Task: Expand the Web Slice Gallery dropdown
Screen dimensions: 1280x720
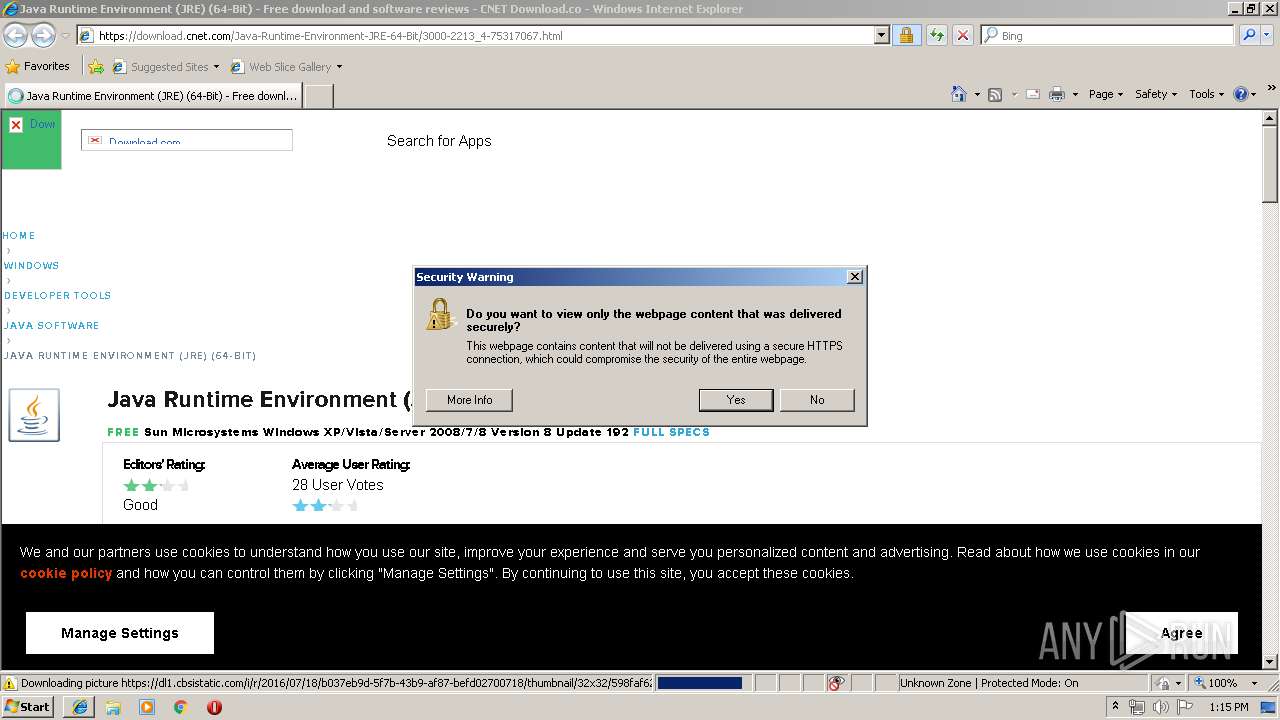Action: click(339, 67)
